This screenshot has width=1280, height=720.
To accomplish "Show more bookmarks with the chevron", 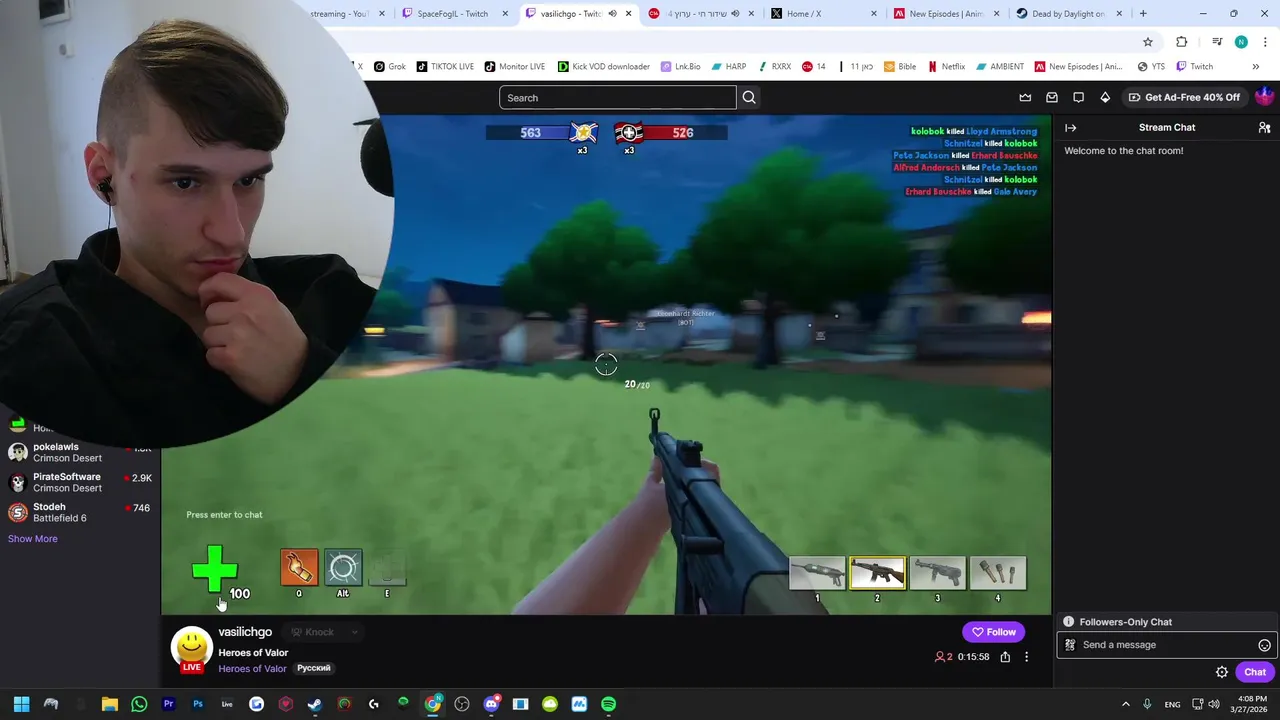I will 1255,67.
